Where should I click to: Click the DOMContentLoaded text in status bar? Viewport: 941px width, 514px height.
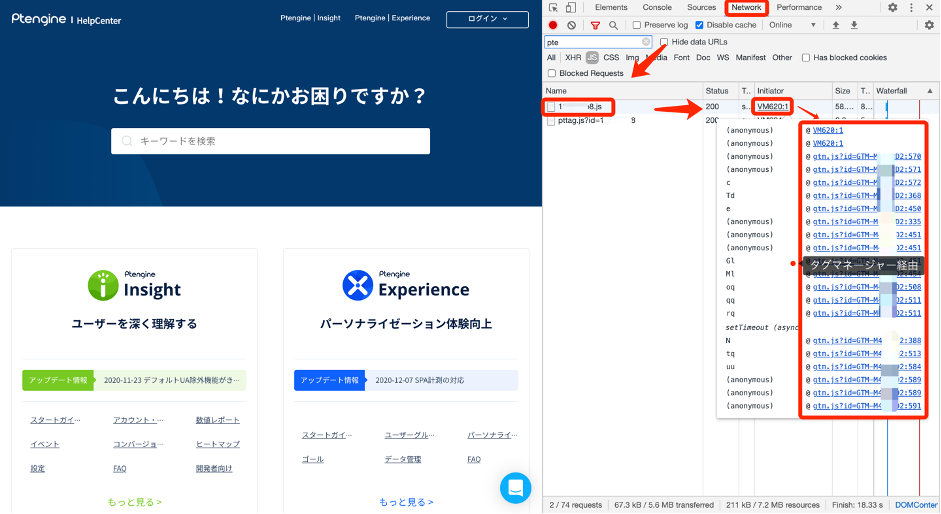[x=916, y=505]
